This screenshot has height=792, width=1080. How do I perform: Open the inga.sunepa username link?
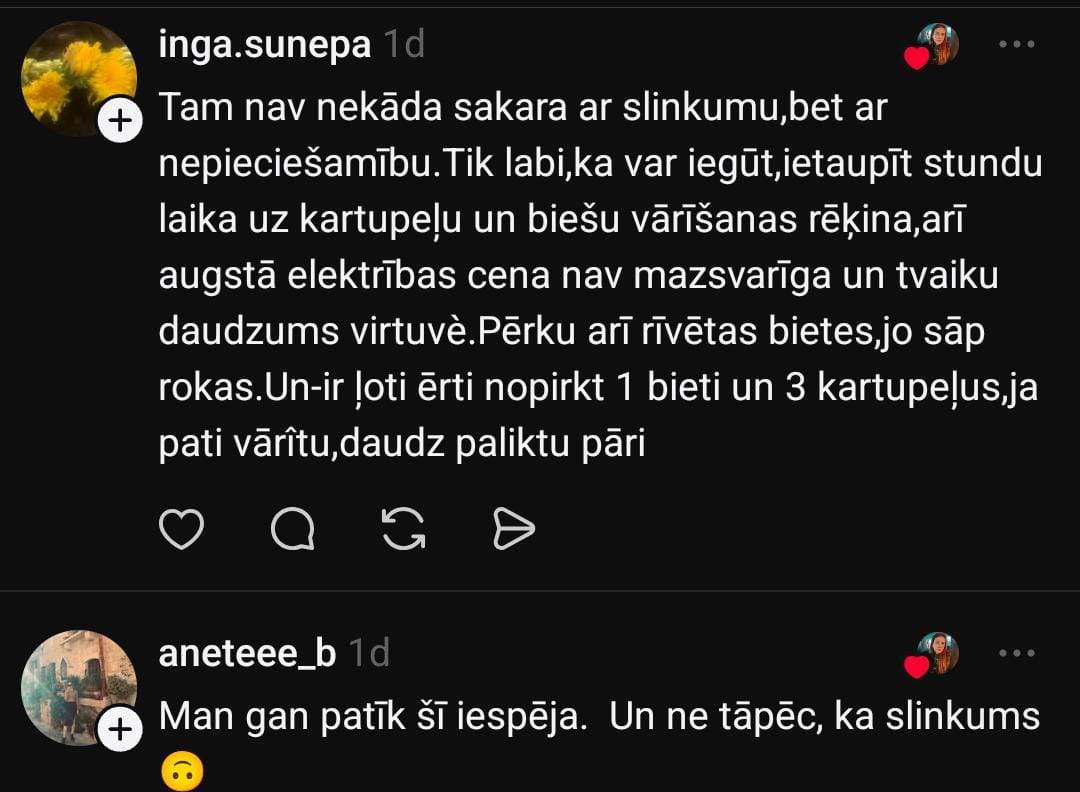click(265, 45)
